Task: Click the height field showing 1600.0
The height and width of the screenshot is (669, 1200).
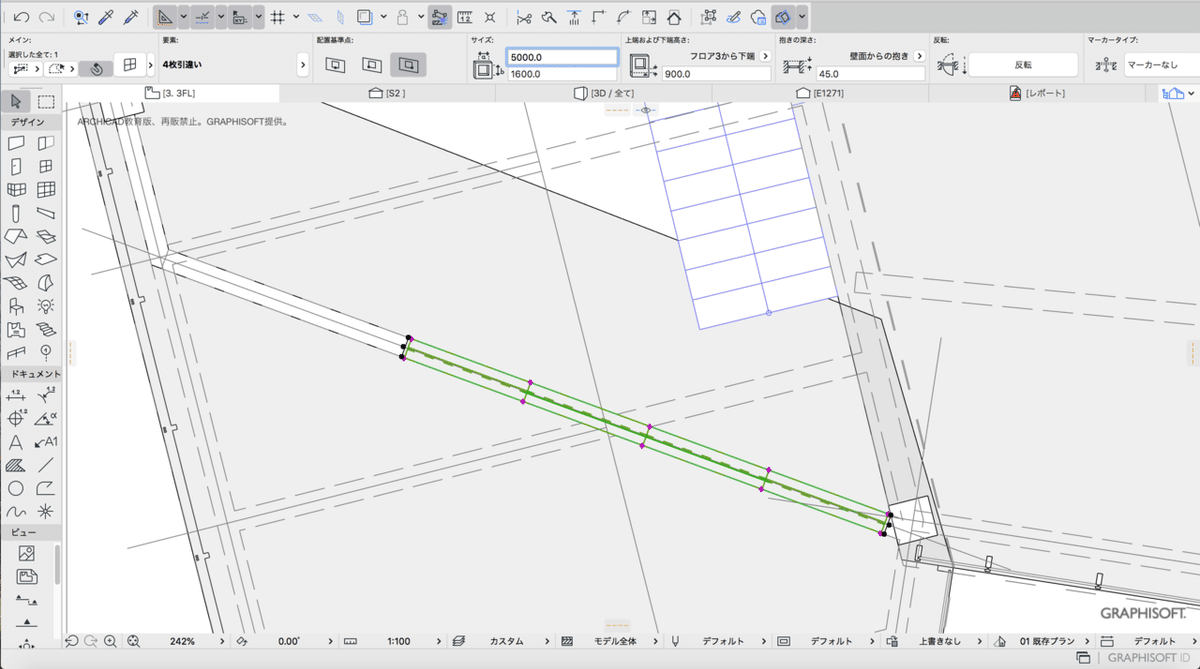Action: point(561,74)
